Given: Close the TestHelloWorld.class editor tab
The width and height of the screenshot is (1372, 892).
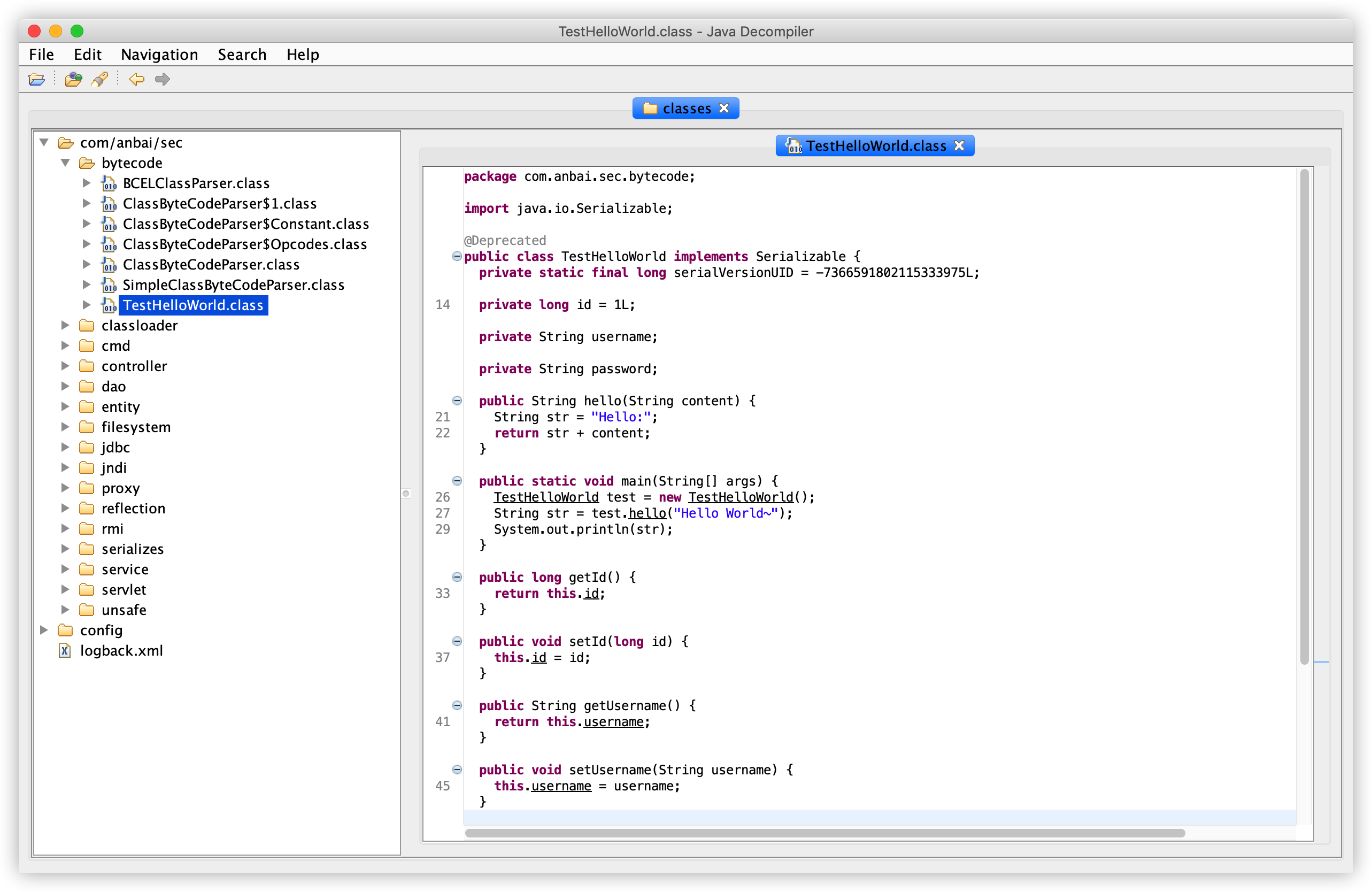Looking at the screenshot, I should click(959, 146).
